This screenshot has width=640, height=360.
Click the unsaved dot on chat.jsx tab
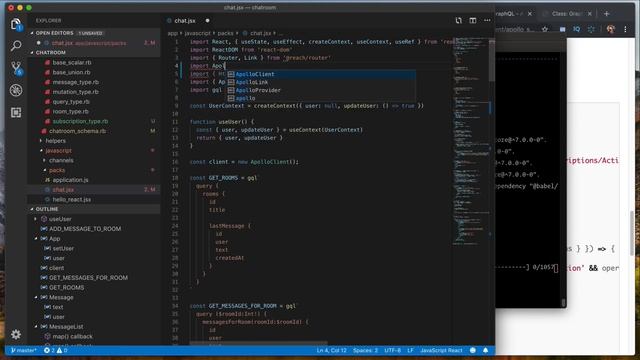[207, 20]
